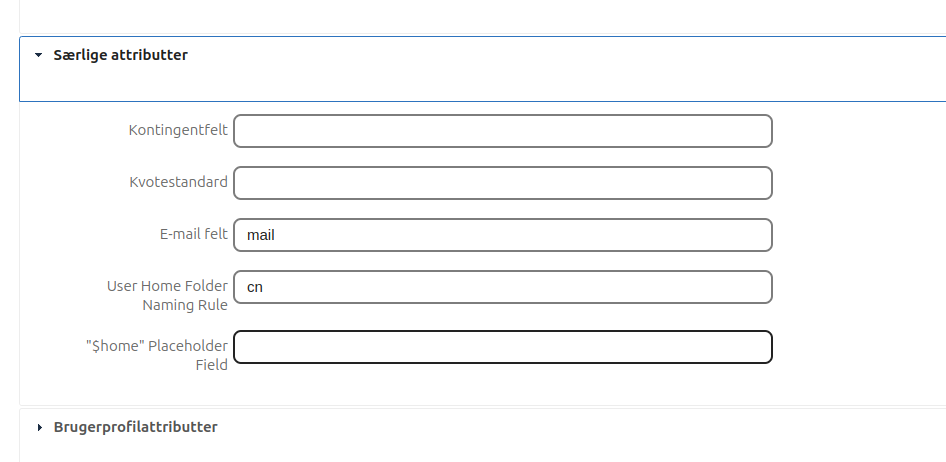Click the Kontingentfelt label
Image resolution: width=946 pixels, height=462 pixels.
[178, 131]
